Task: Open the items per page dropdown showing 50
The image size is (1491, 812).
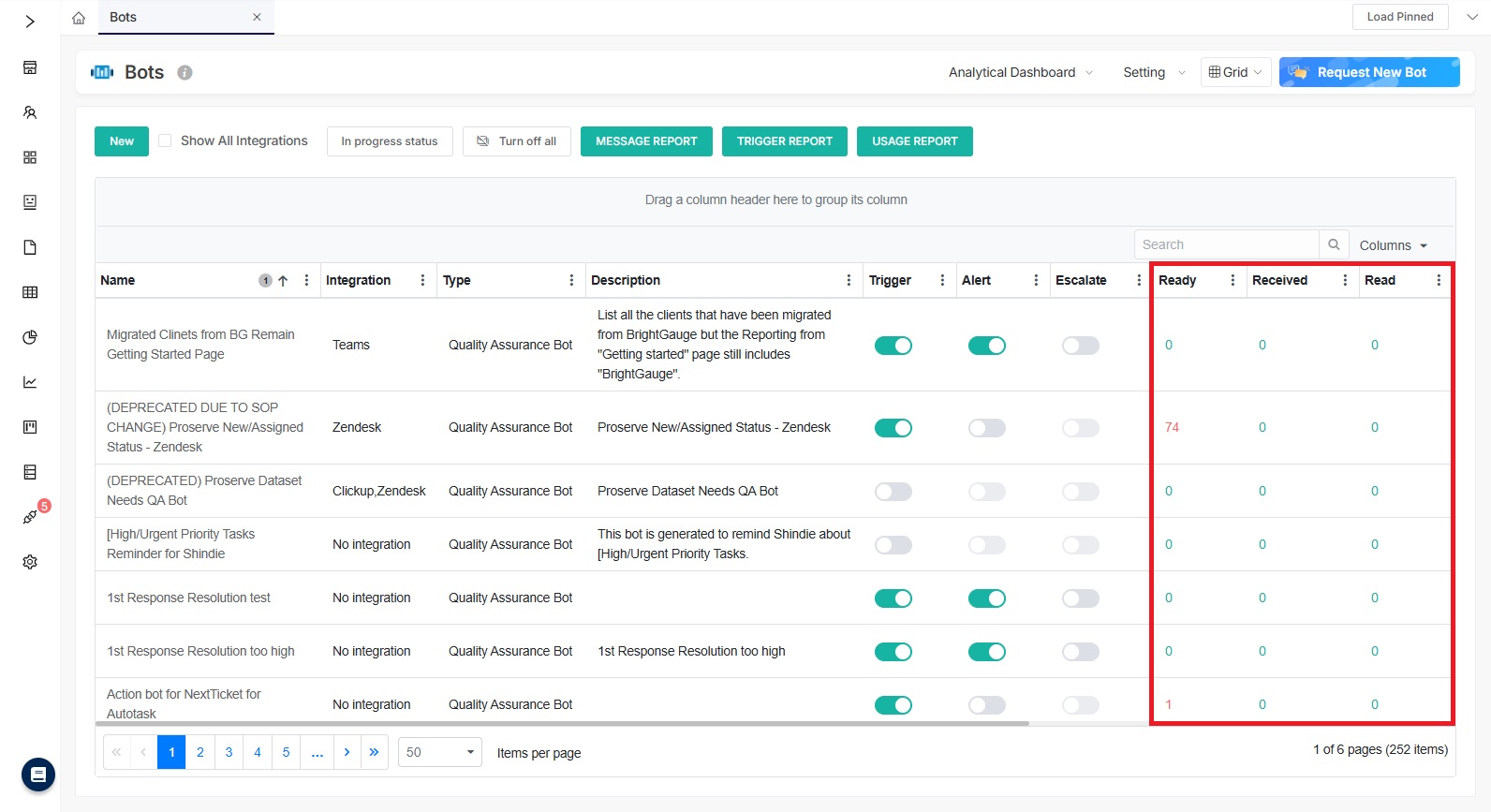Action: coord(440,752)
